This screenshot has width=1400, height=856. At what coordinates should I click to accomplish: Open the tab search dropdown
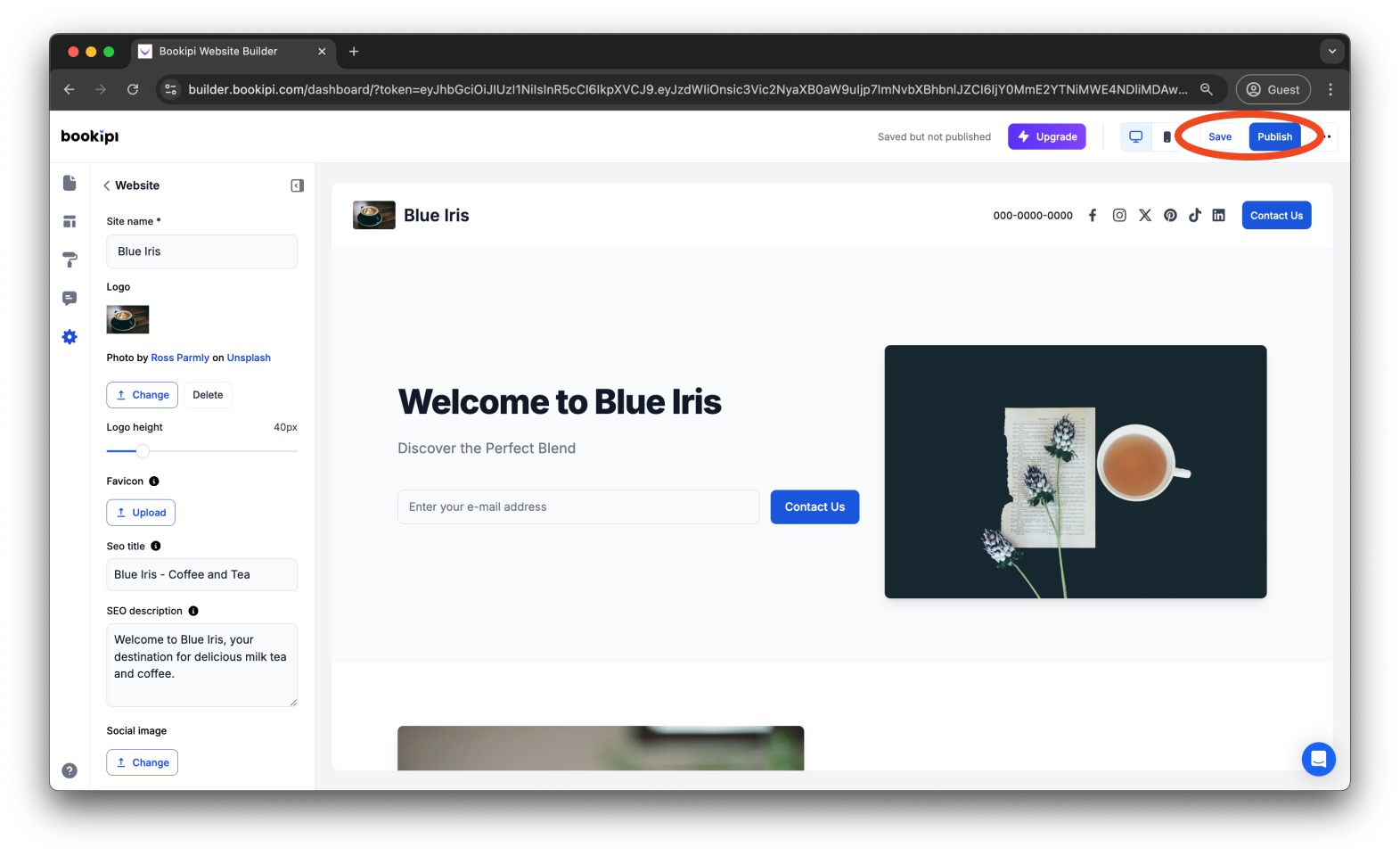1332,52
